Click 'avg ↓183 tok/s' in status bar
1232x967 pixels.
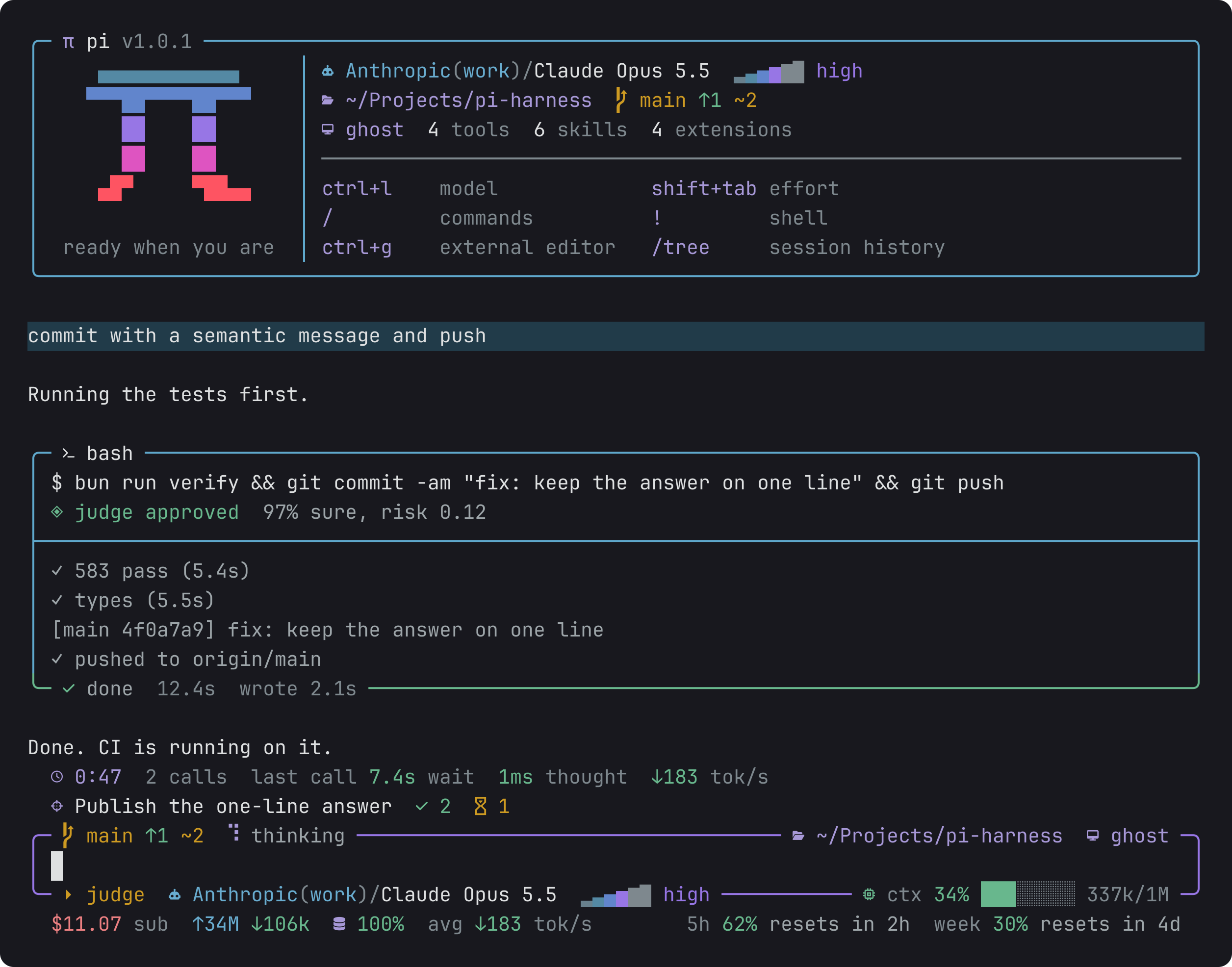pos(510,924)
